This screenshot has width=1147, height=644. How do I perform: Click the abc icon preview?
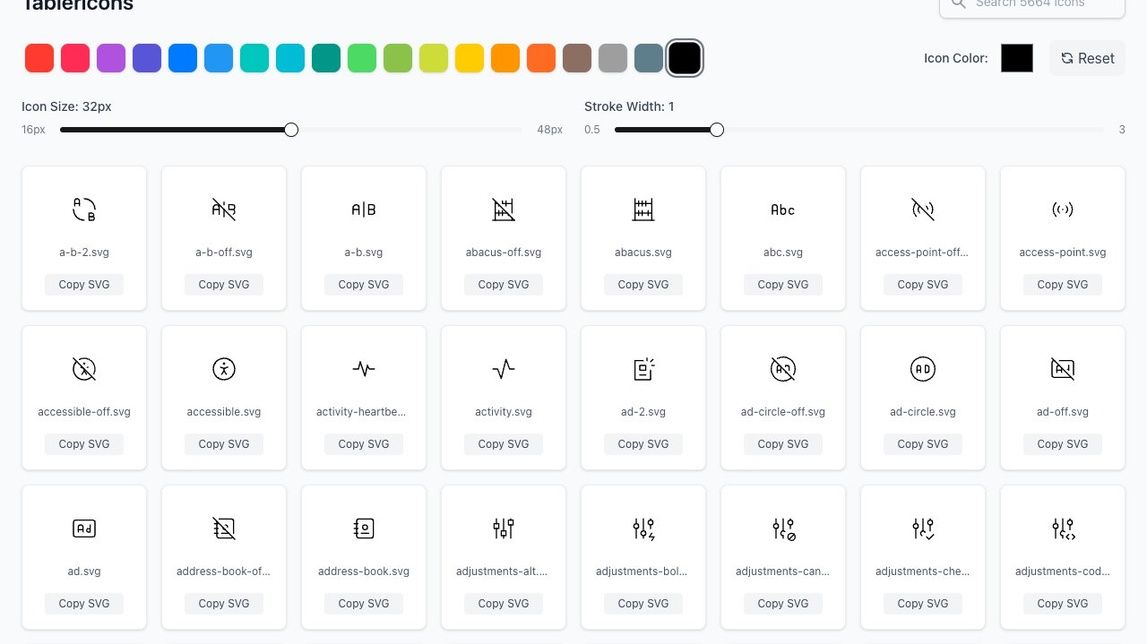pos(783,210)
